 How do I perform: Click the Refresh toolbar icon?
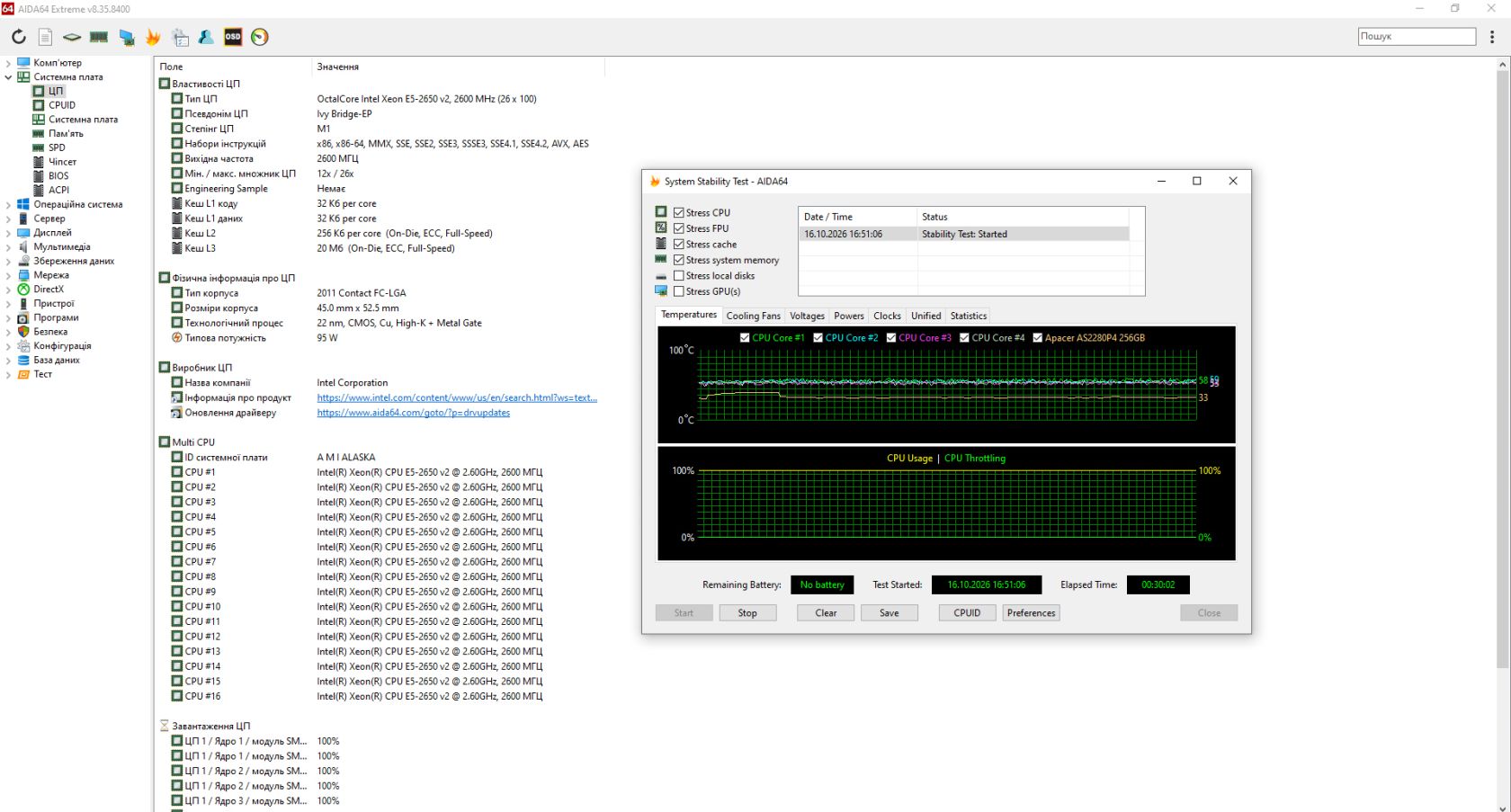click(19, 37)
